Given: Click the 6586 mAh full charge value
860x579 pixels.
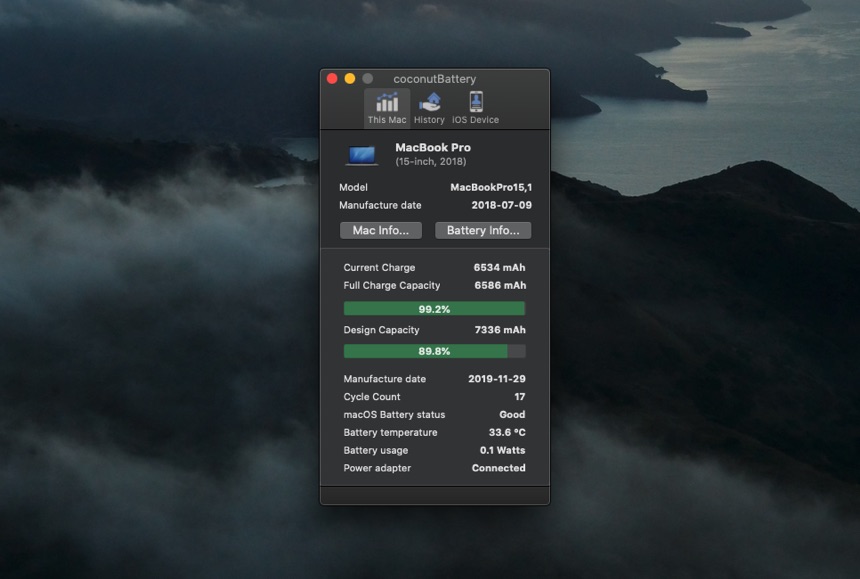Looking at the screenshot, I should [500, 286].
